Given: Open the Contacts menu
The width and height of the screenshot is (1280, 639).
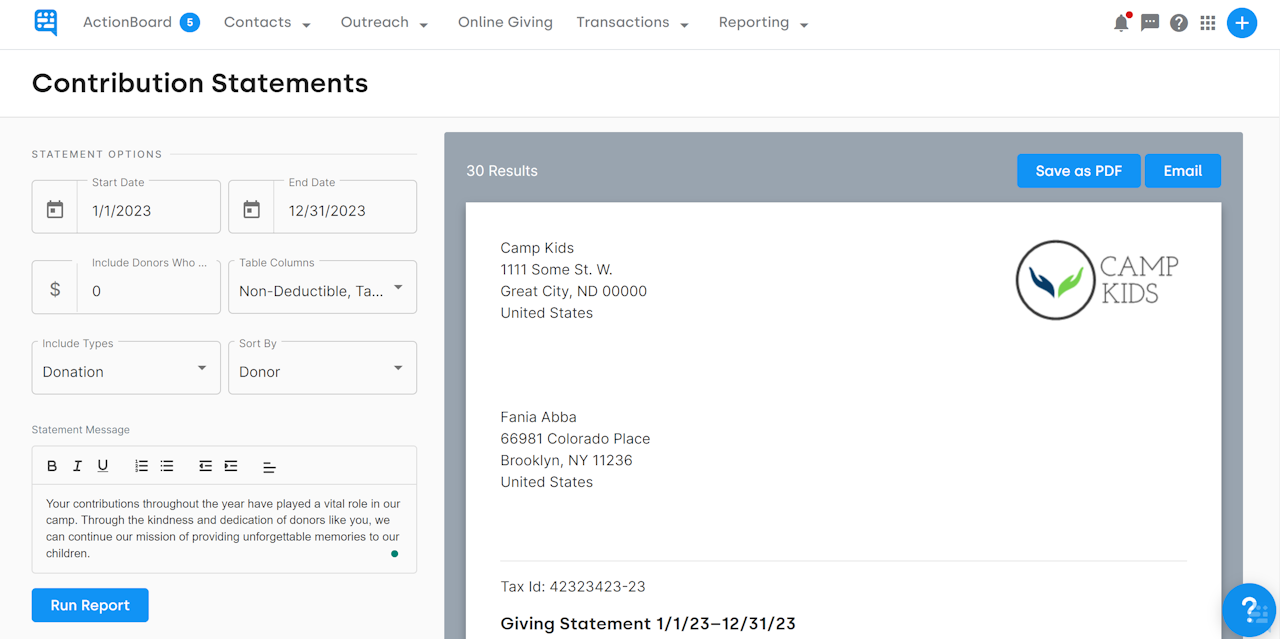Looking at the screenshot, I should click(267, 22).
